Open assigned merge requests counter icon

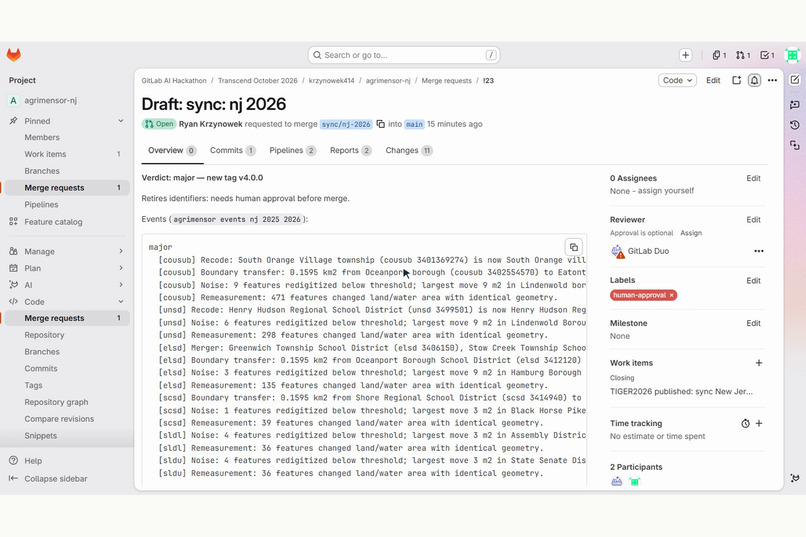pos(743,55)
